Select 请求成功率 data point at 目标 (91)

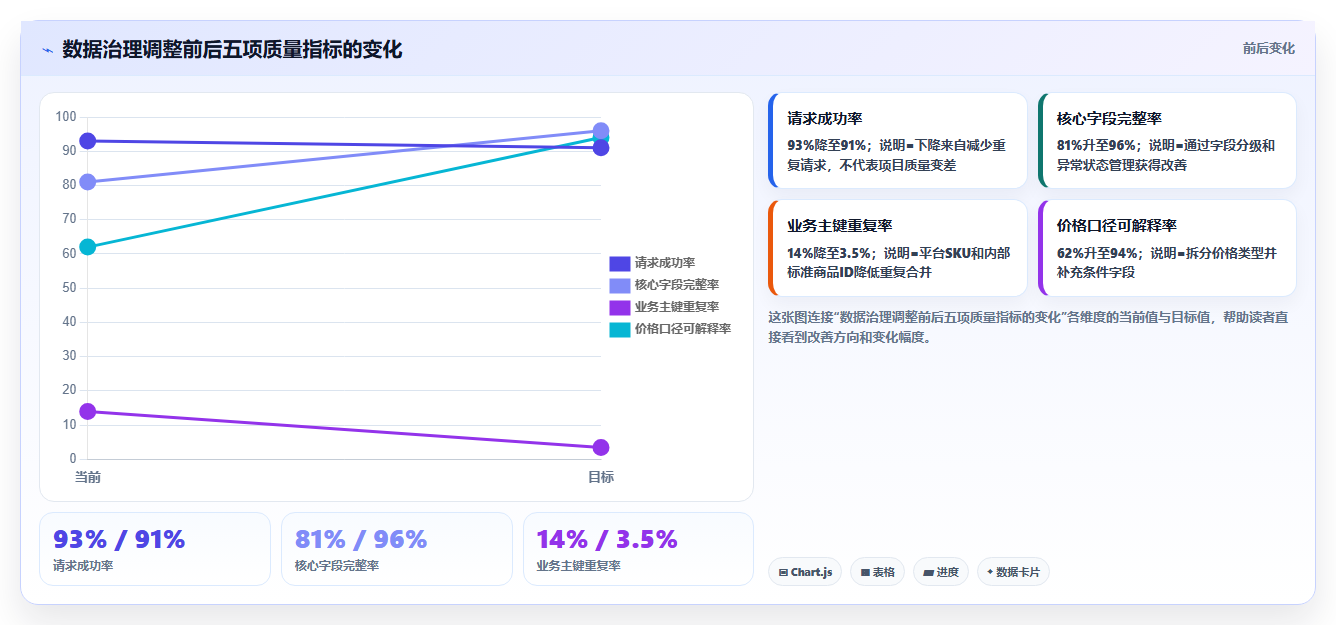601,148
